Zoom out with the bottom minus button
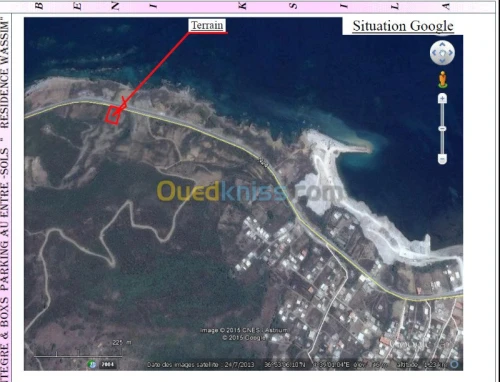 [x=442, y=159]
